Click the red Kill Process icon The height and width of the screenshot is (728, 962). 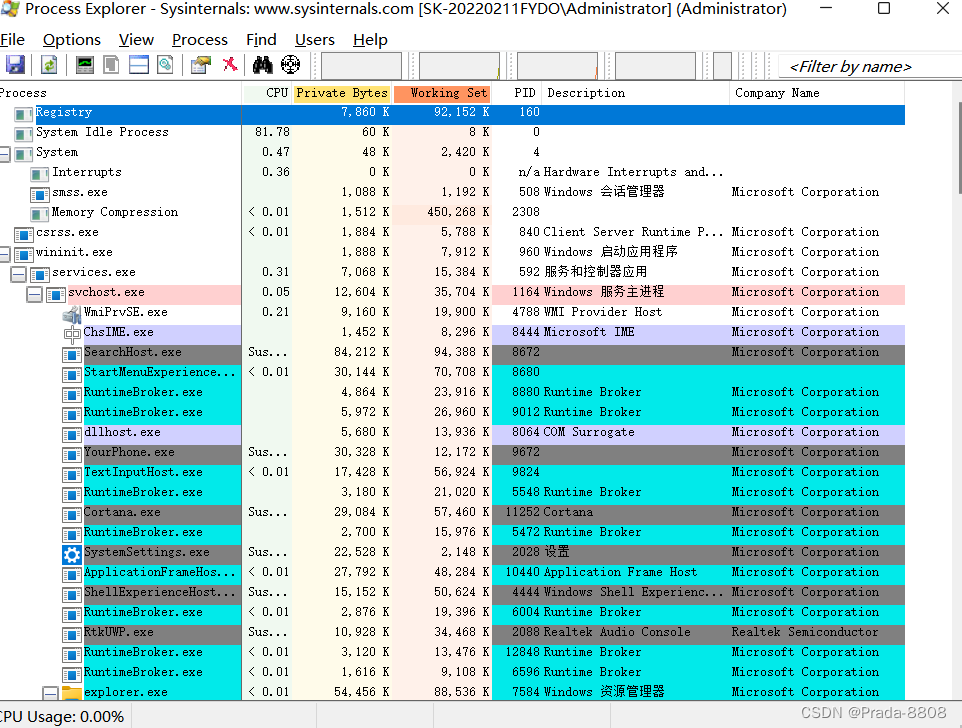coord(229,64)
